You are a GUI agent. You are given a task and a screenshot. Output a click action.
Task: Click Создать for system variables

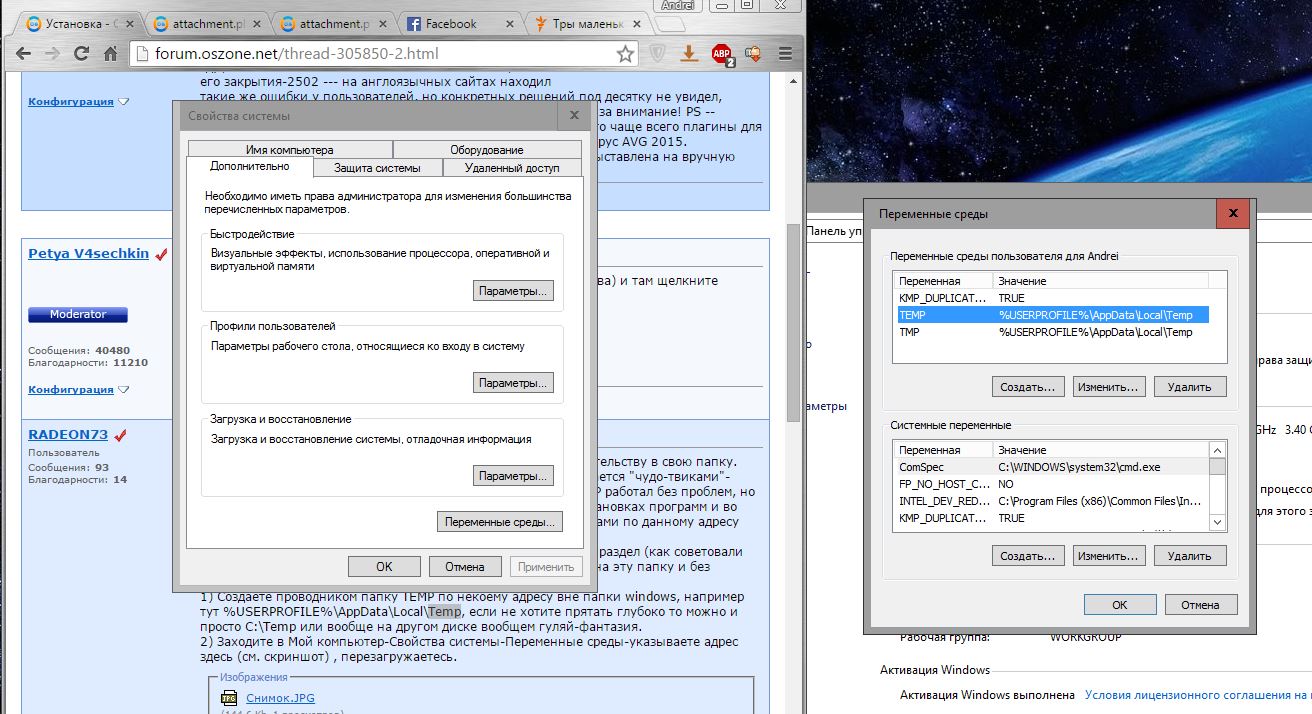1028,555
